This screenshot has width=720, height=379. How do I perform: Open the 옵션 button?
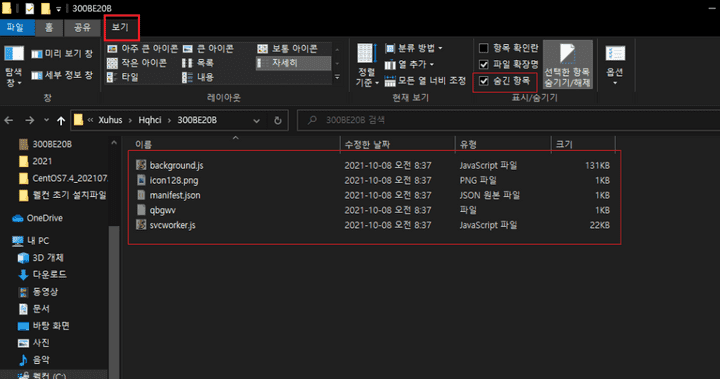615,66
